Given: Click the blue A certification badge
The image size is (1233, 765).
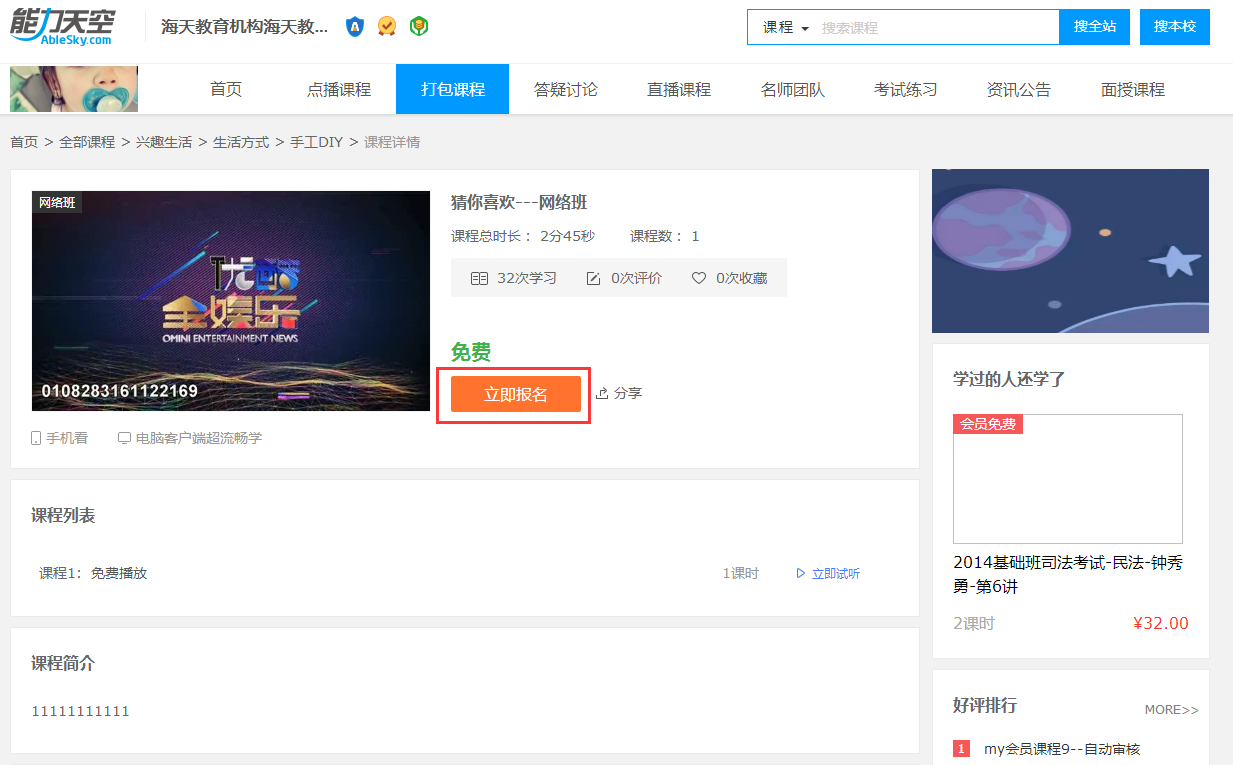Looking at the screenshot, I should click(355, 27).
